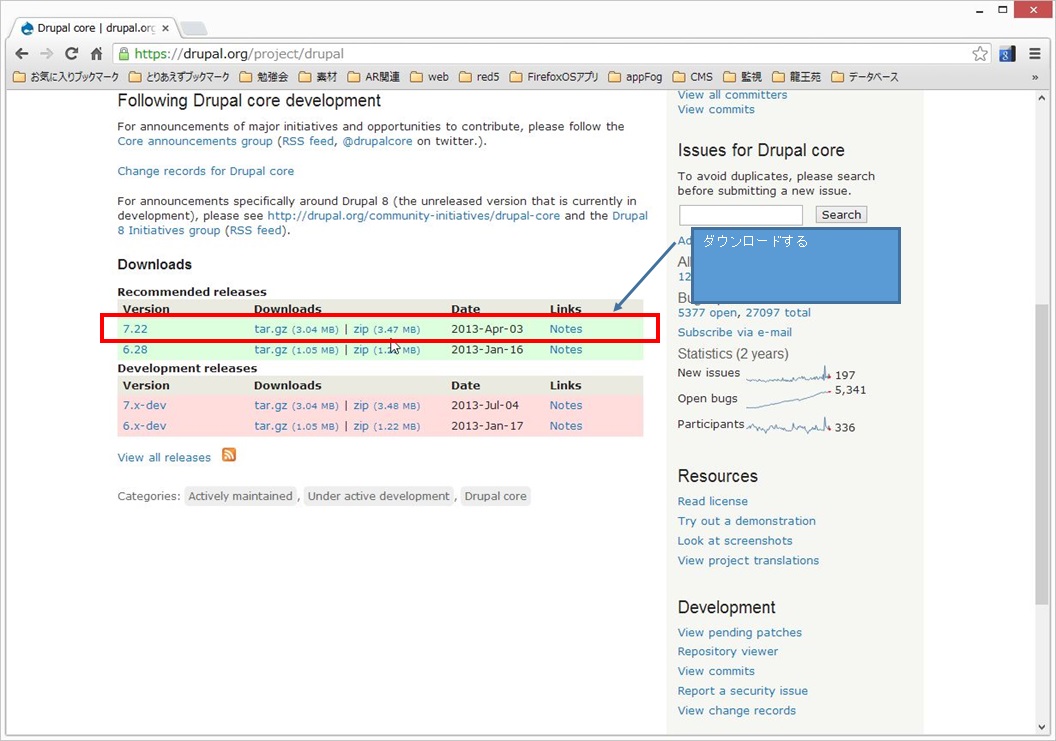Open the View all committers link

pos(732,95)
